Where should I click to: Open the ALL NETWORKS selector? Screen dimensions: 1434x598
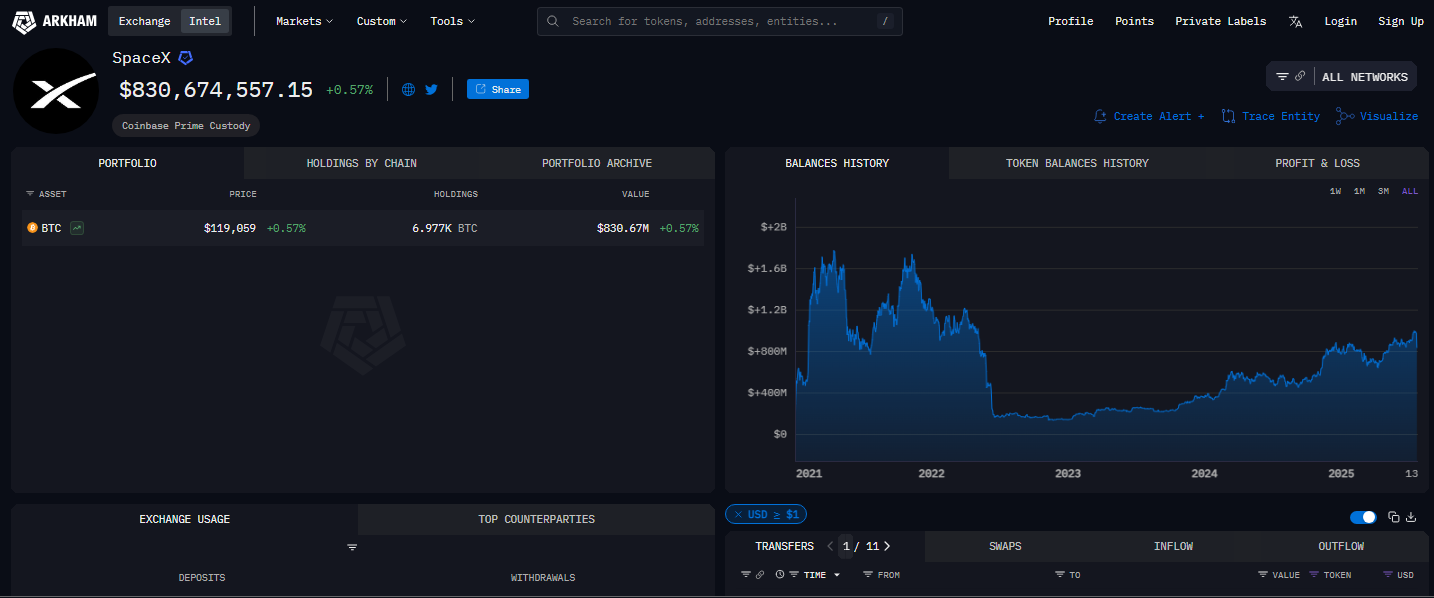tap(1364, 77)
